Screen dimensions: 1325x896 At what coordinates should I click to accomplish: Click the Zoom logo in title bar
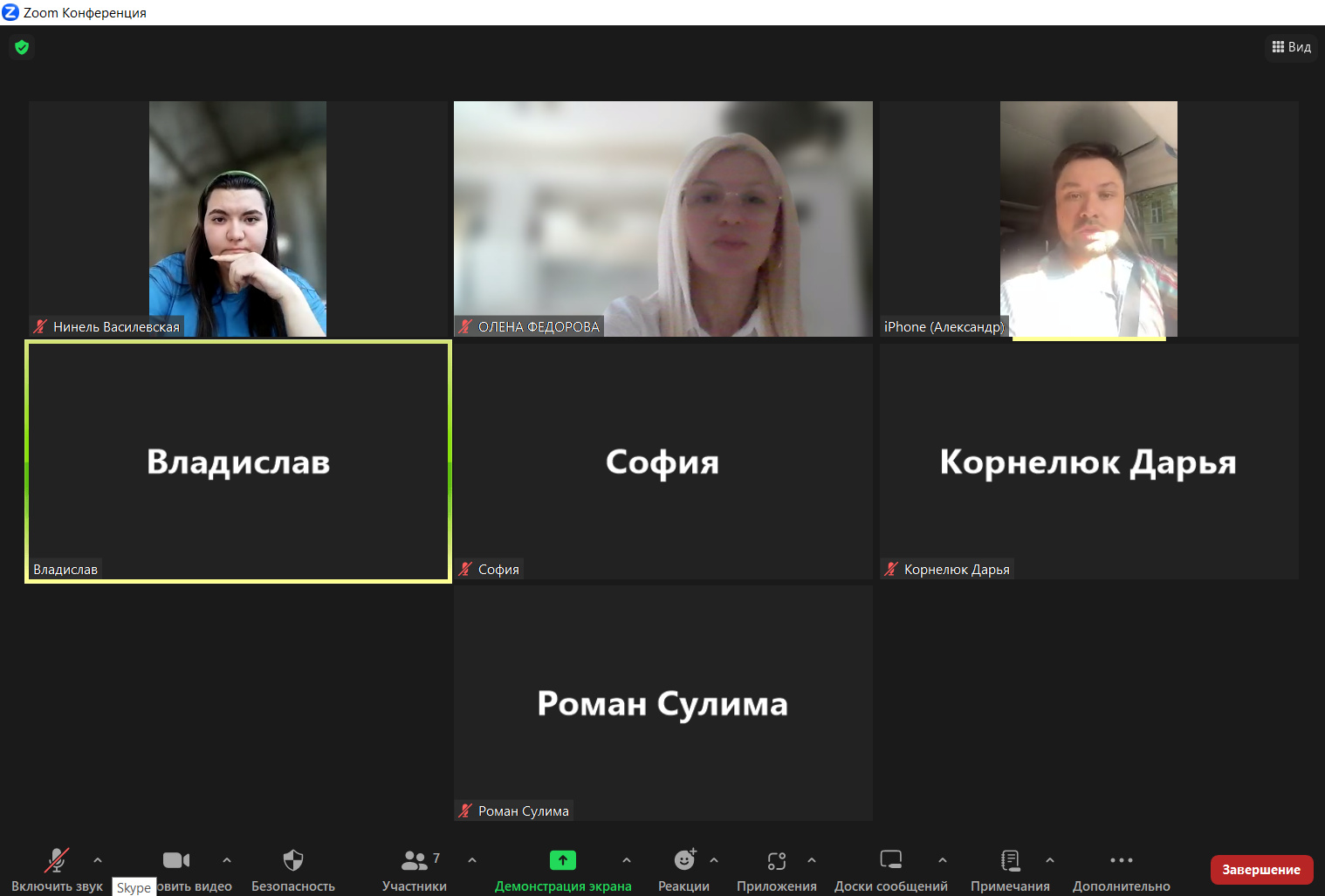tap(10, 12)
